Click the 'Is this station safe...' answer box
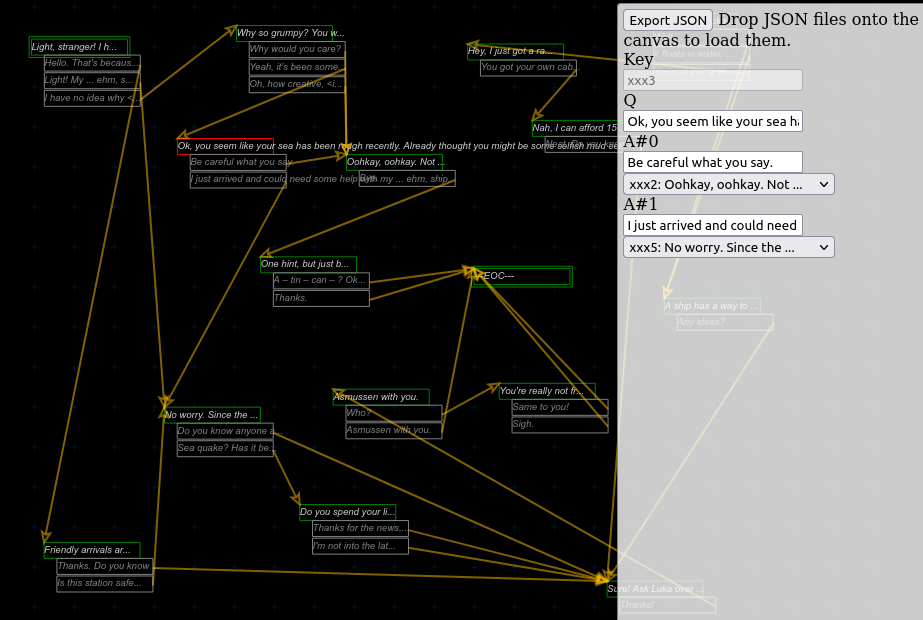 tap(104, 583)
